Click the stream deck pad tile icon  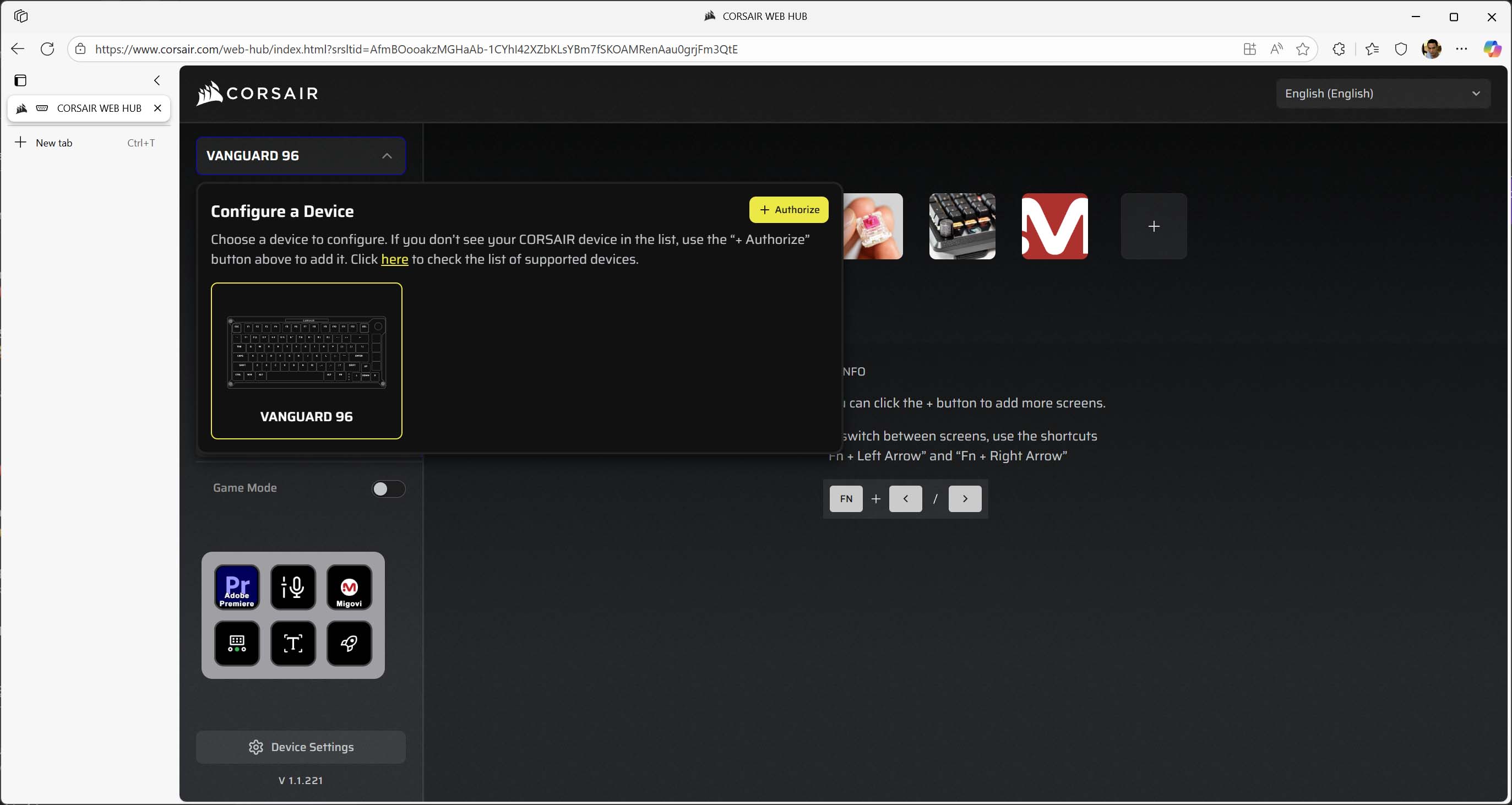tap(237, 643)
